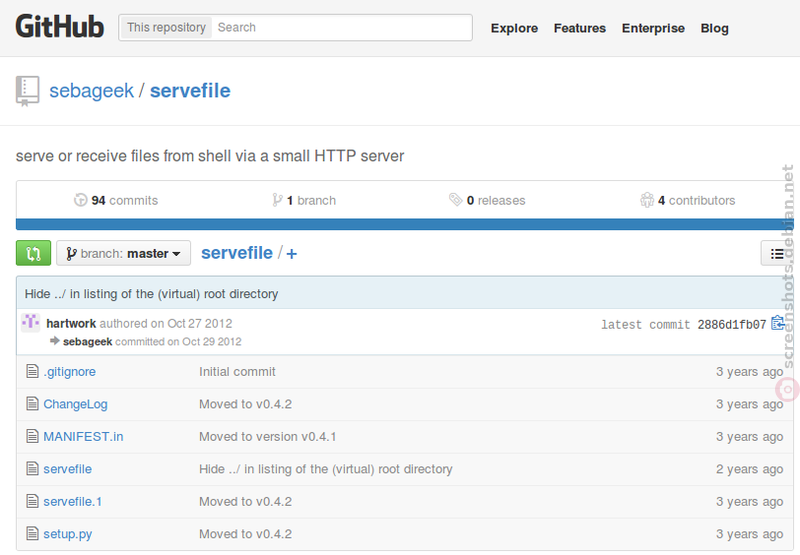This screenshot has height=555, width=800.
Task: Click servefile.1's Moved to v0.4.2 commit message
Action: pyautogui.click(x=245, y=501)
